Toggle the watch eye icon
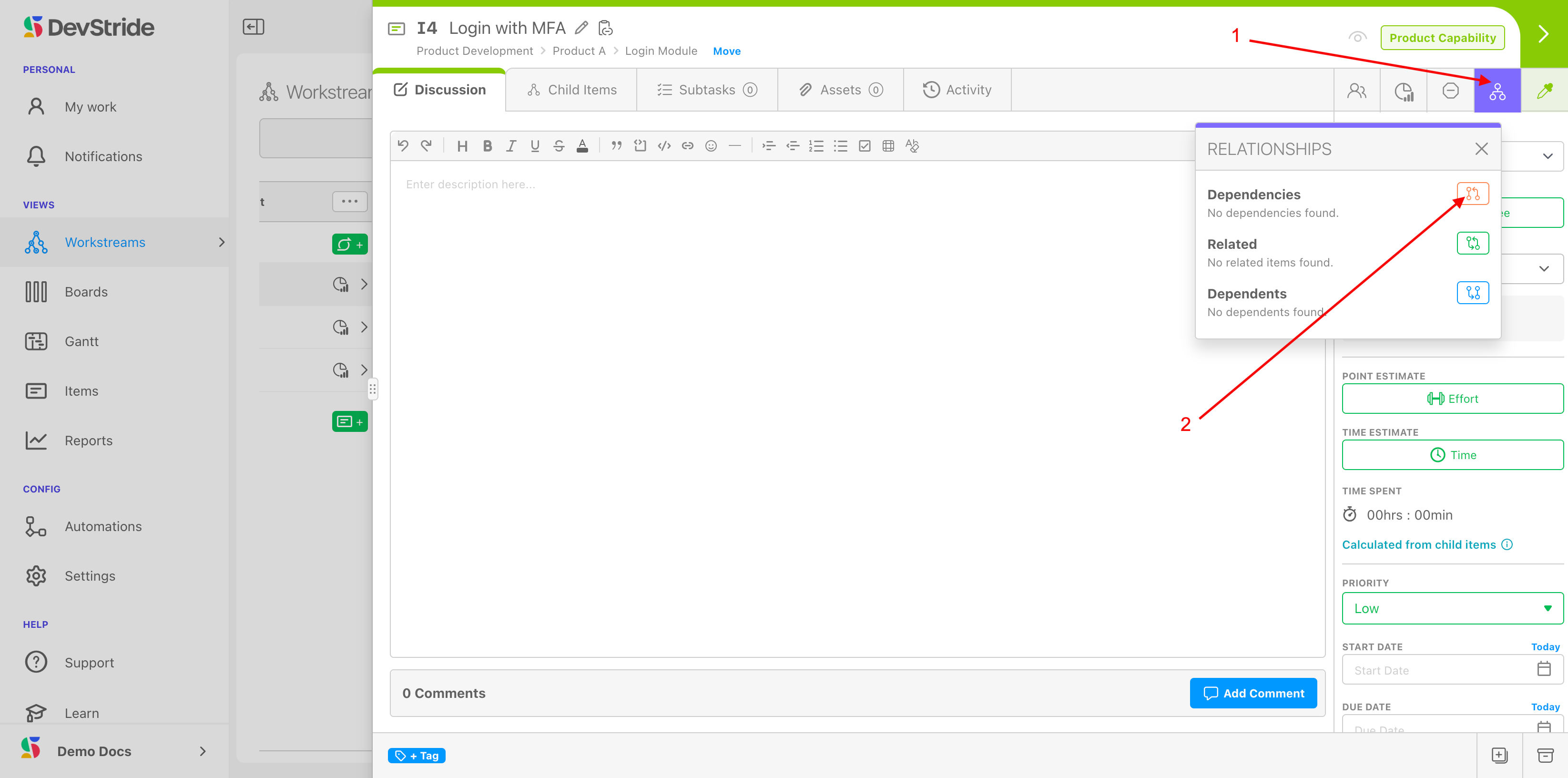Screen dimensions: 1568x778 1357,37
